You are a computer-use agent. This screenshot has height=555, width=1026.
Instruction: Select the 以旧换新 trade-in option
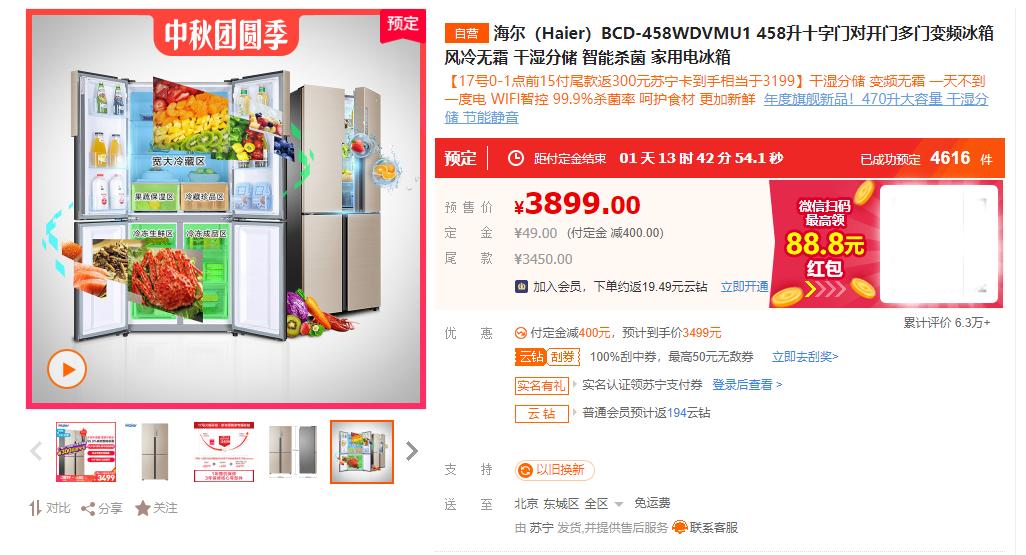click(554, 470)
